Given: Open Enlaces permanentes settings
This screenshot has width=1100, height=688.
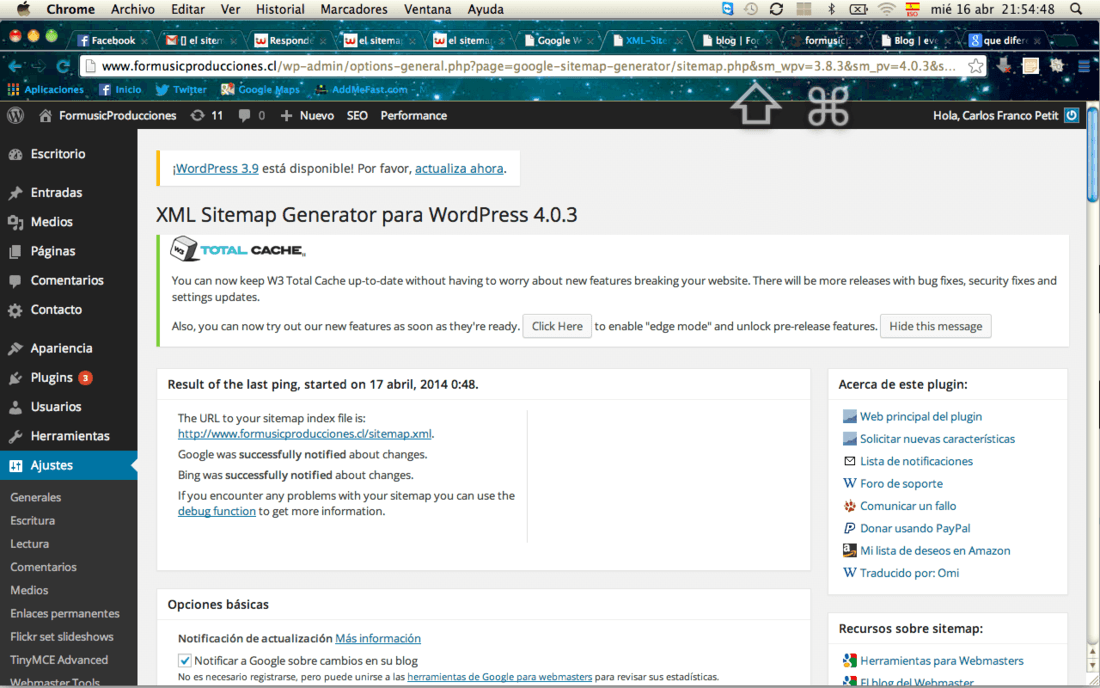Looking at the screenshot, I should [x=65, y=614].
